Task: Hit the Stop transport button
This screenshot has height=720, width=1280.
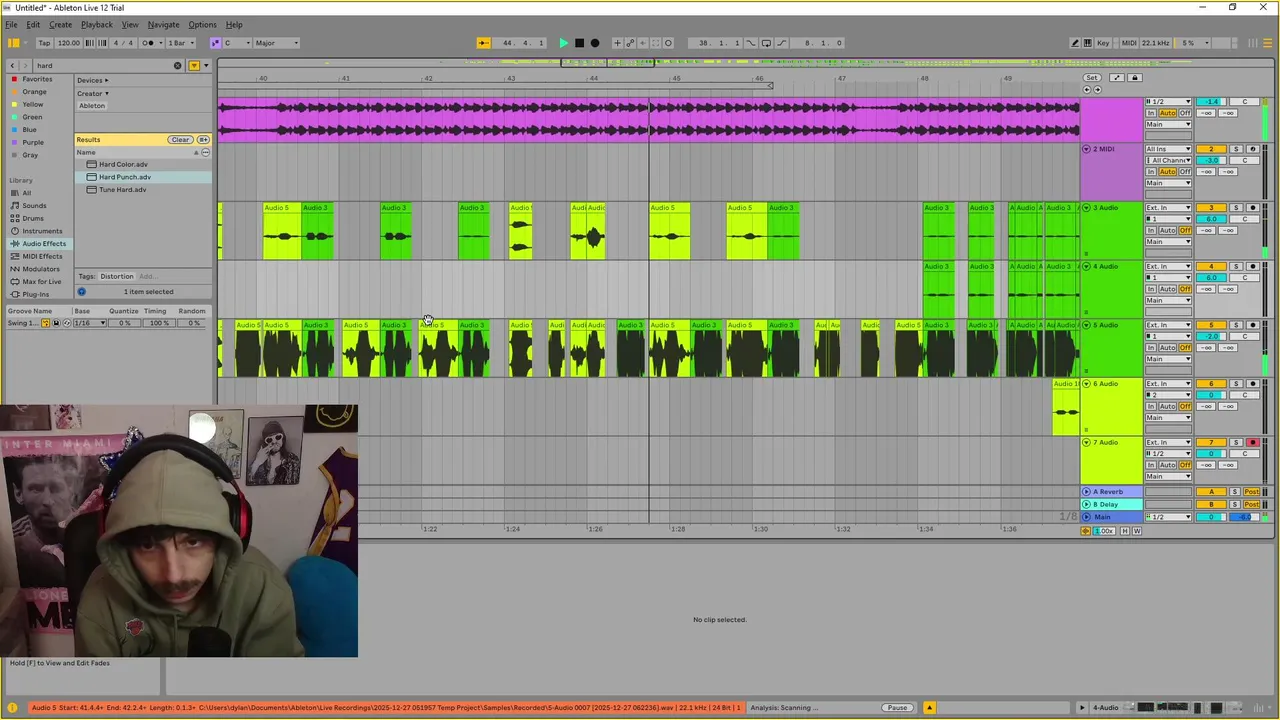Action: coord(579,43)
